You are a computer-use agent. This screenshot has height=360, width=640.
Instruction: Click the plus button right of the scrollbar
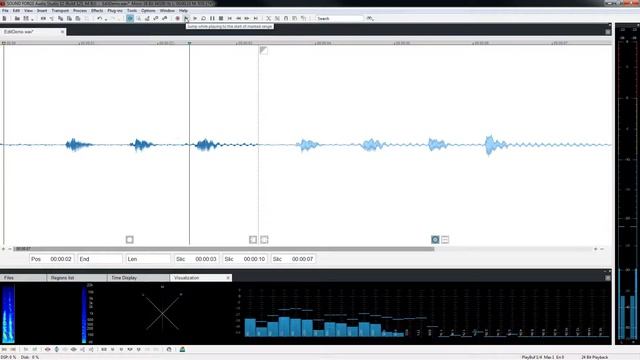pos(596,249)
